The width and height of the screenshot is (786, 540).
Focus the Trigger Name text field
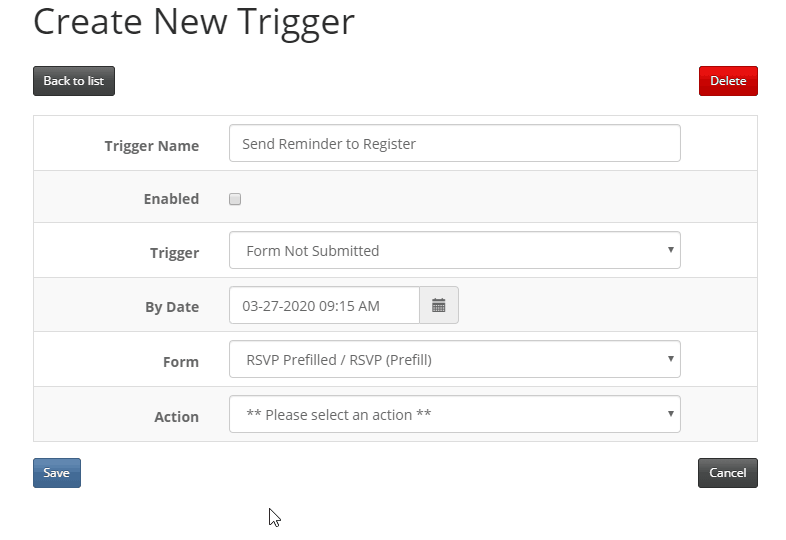pos(455,143)
